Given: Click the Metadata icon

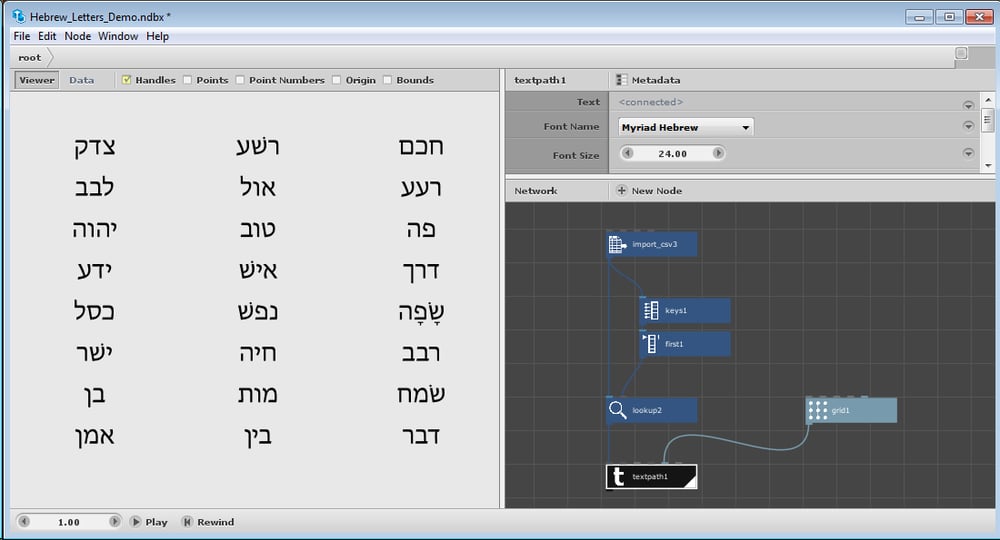Looking at the screenshot, I should pyautogui.click(x=621, y=80).
